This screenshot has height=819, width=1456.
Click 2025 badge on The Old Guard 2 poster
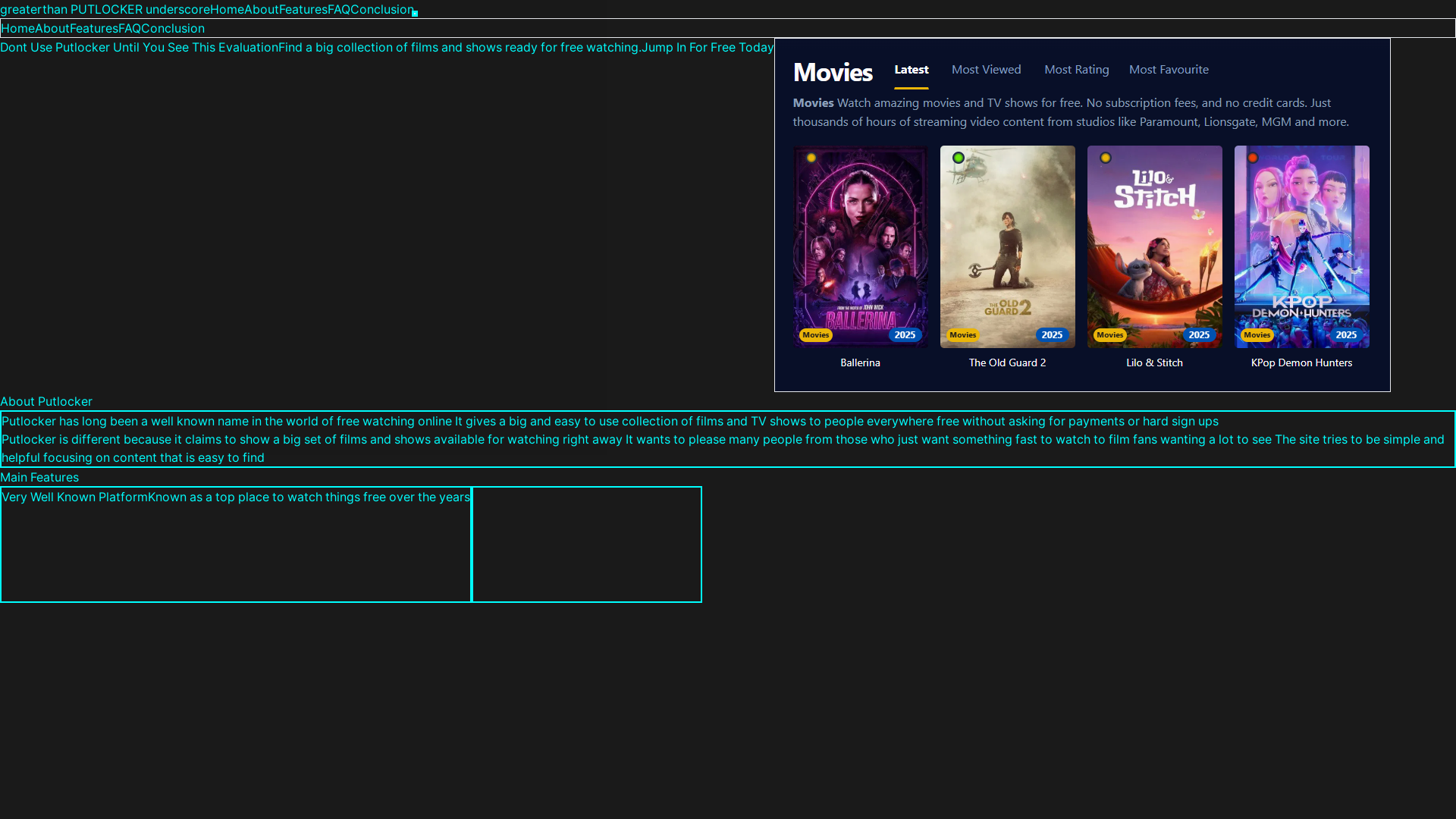[x=1052, y=335]
